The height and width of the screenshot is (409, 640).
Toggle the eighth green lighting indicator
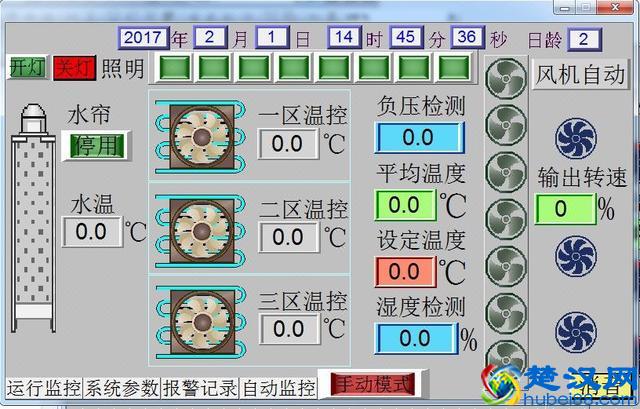[454, 68]
